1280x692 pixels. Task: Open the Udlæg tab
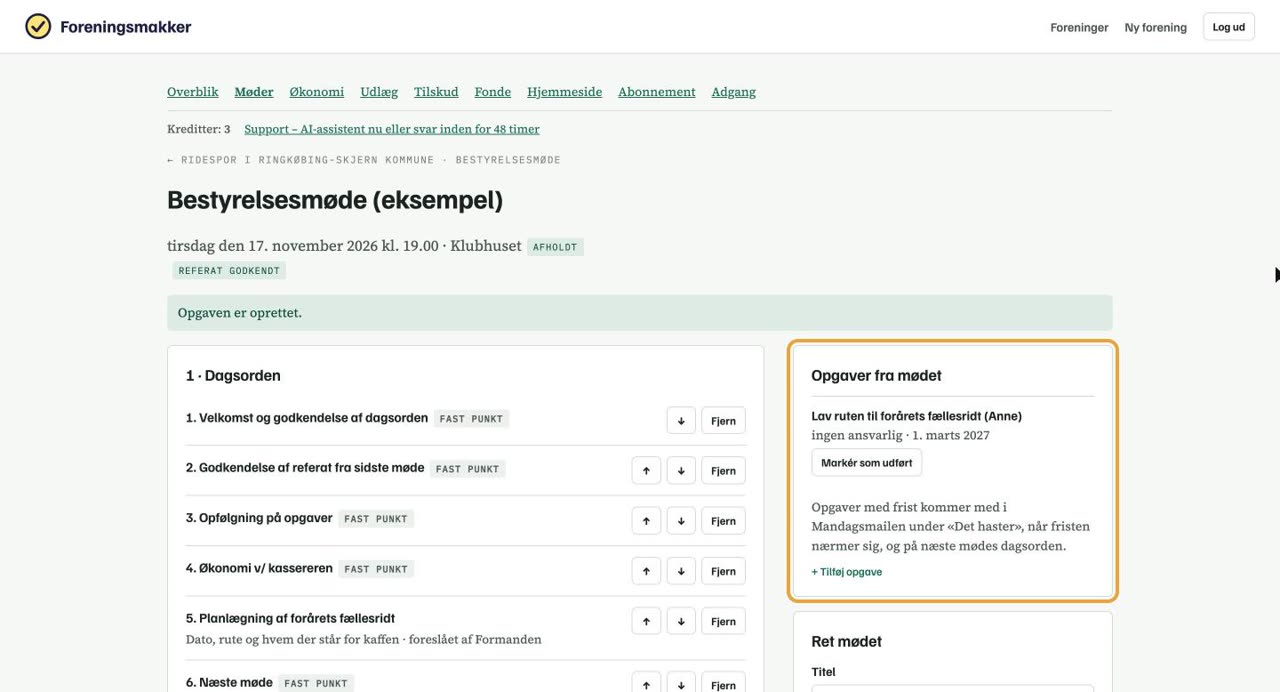(379, 92)
